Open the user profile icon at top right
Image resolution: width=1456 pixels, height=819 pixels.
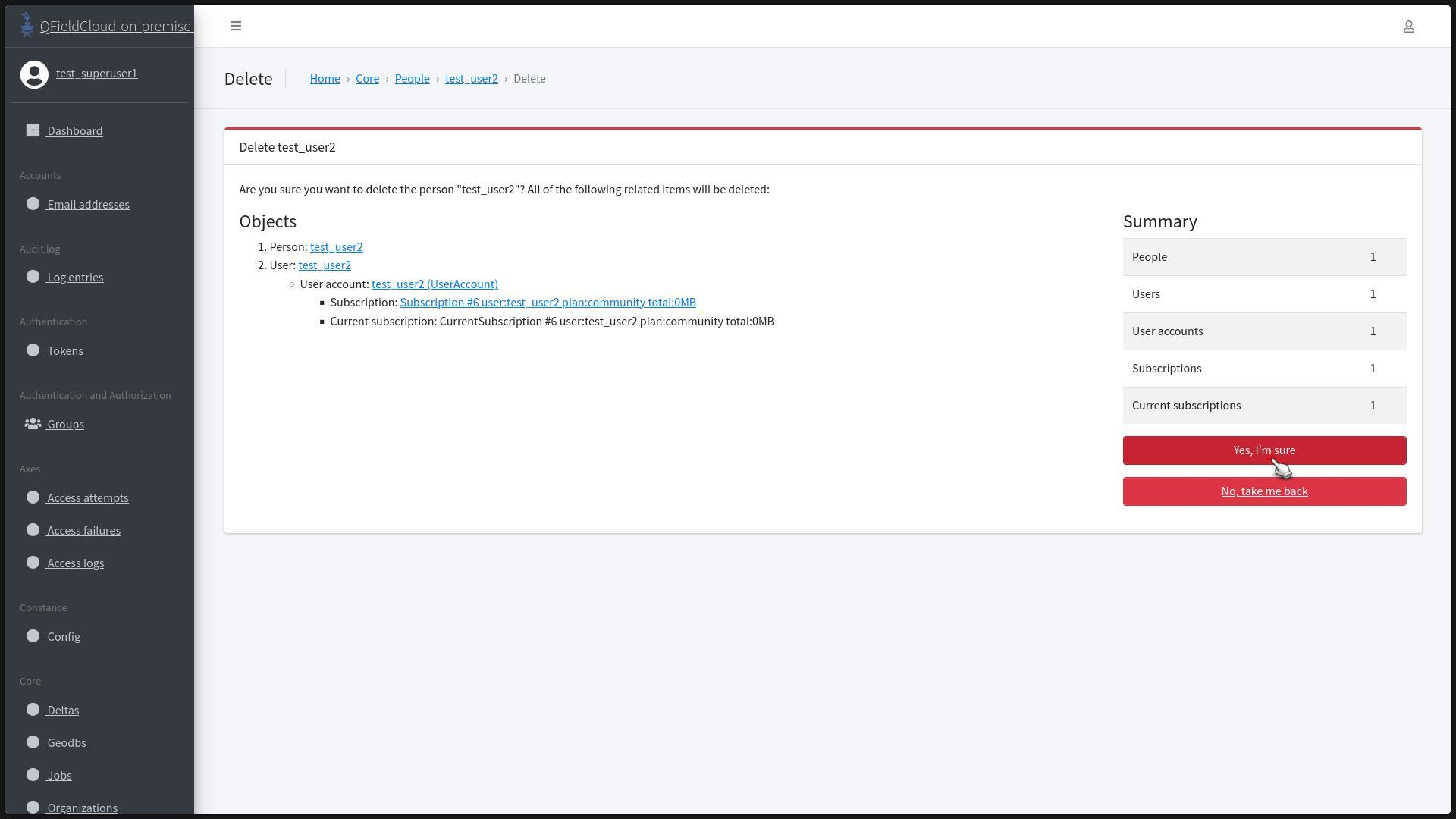(1408, 27)
